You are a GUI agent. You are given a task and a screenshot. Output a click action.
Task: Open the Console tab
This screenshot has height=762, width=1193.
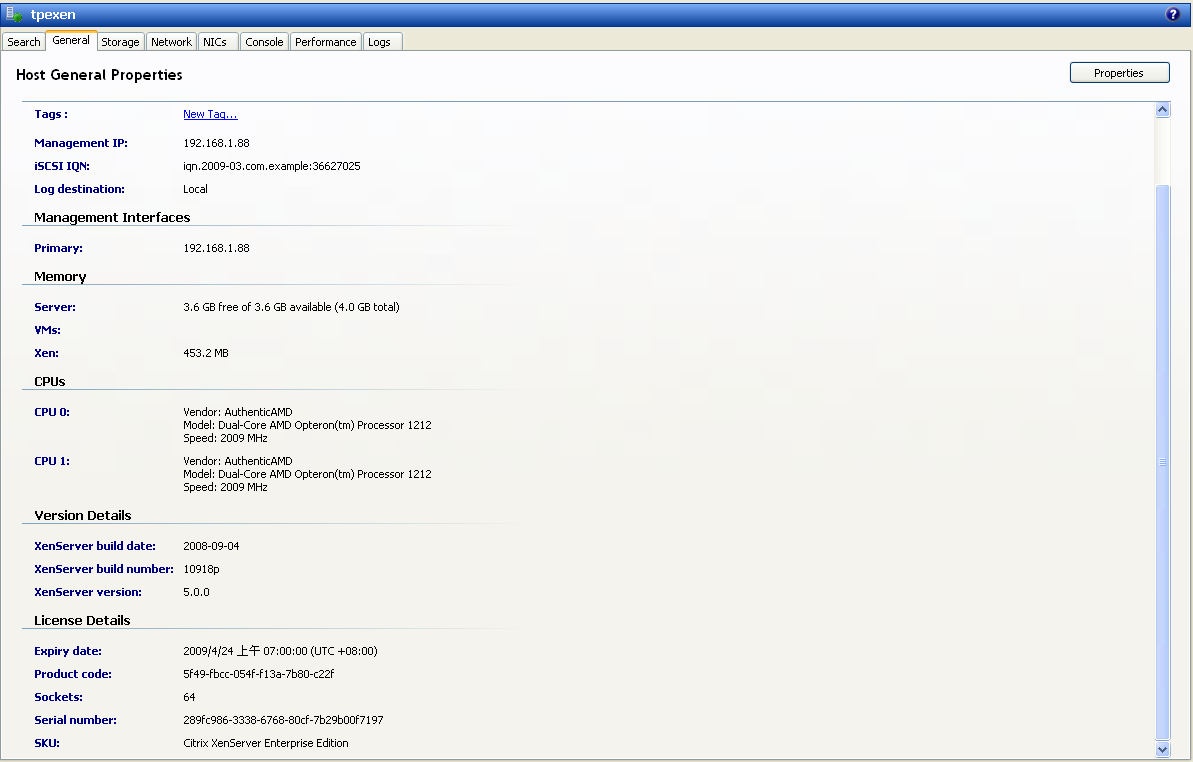tap(264, 42)
